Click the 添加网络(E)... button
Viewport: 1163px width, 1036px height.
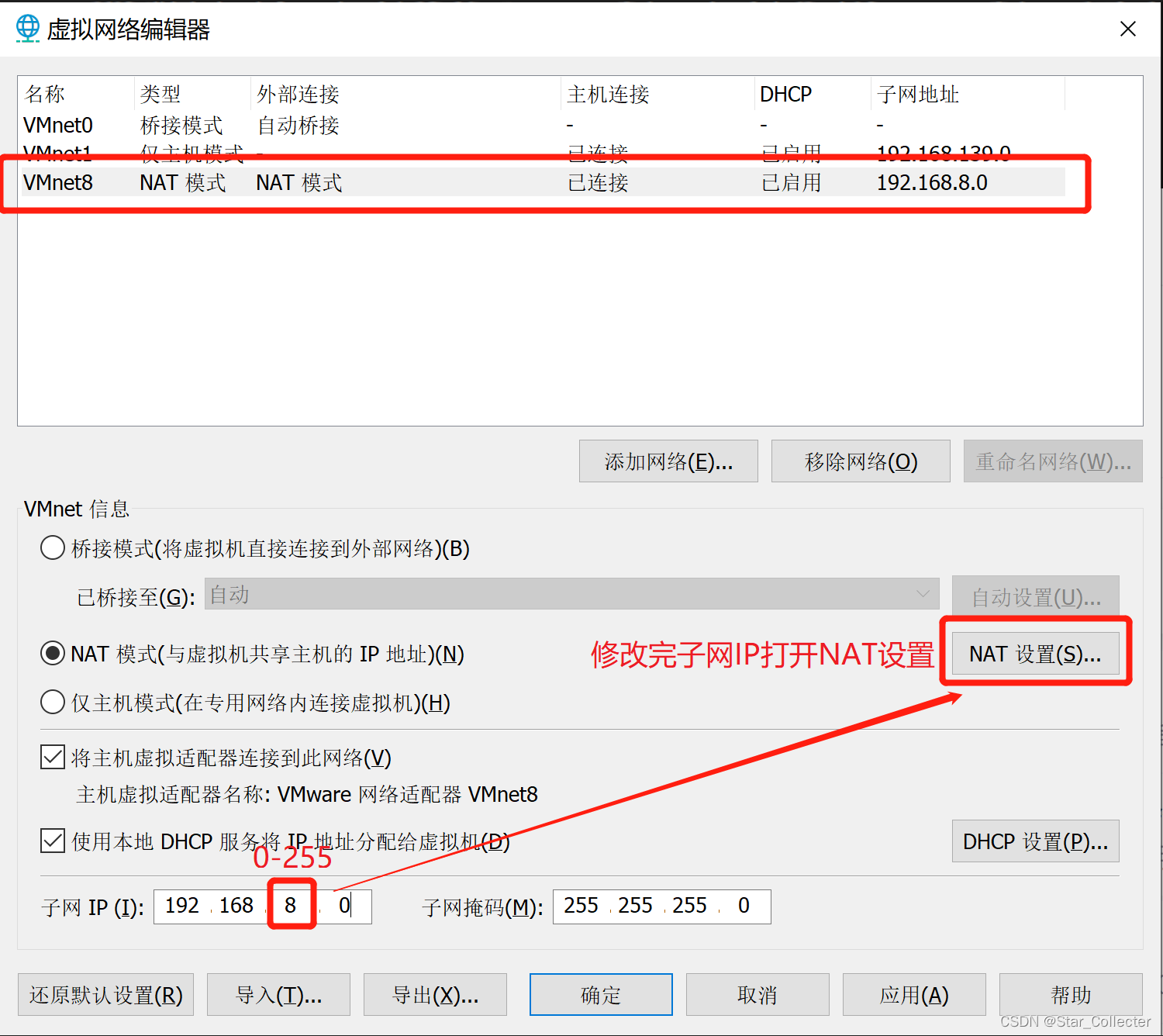pos(668,461)
